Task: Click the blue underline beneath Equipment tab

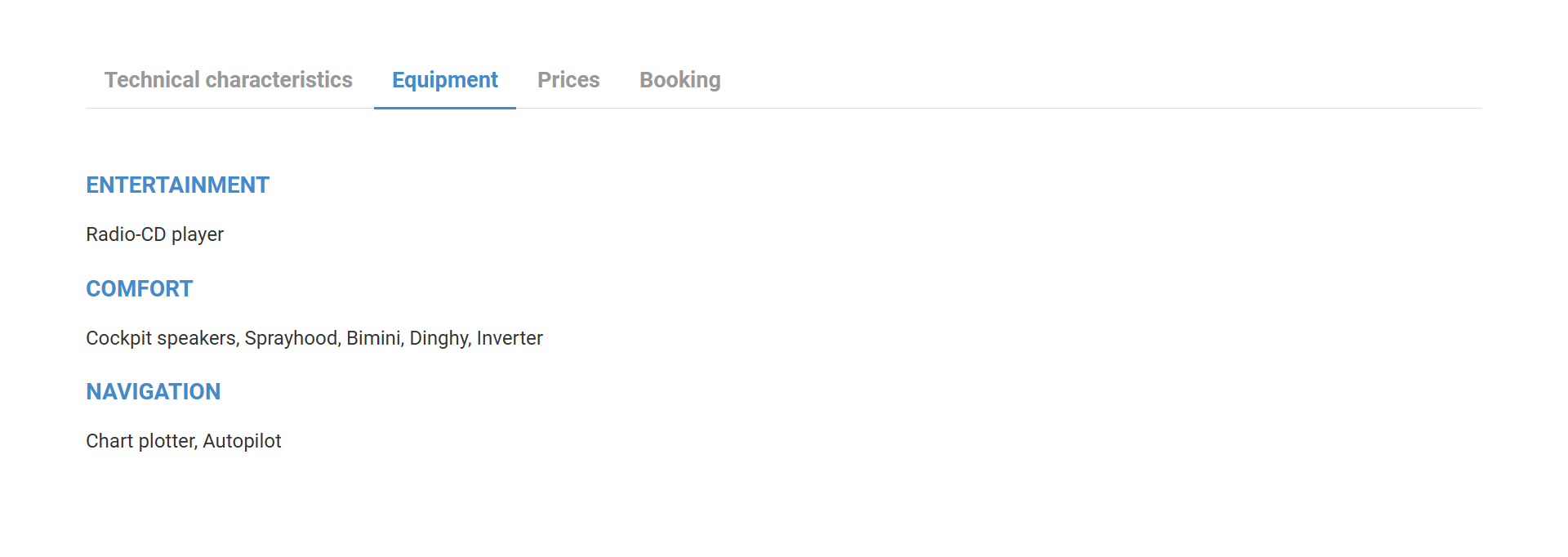Action: tap(444, 107)
